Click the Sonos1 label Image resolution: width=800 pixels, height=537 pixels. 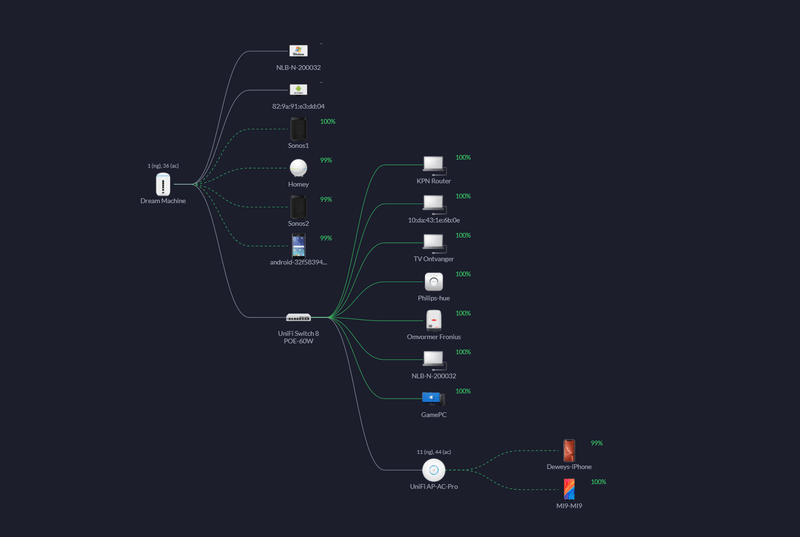pos(298,145)
